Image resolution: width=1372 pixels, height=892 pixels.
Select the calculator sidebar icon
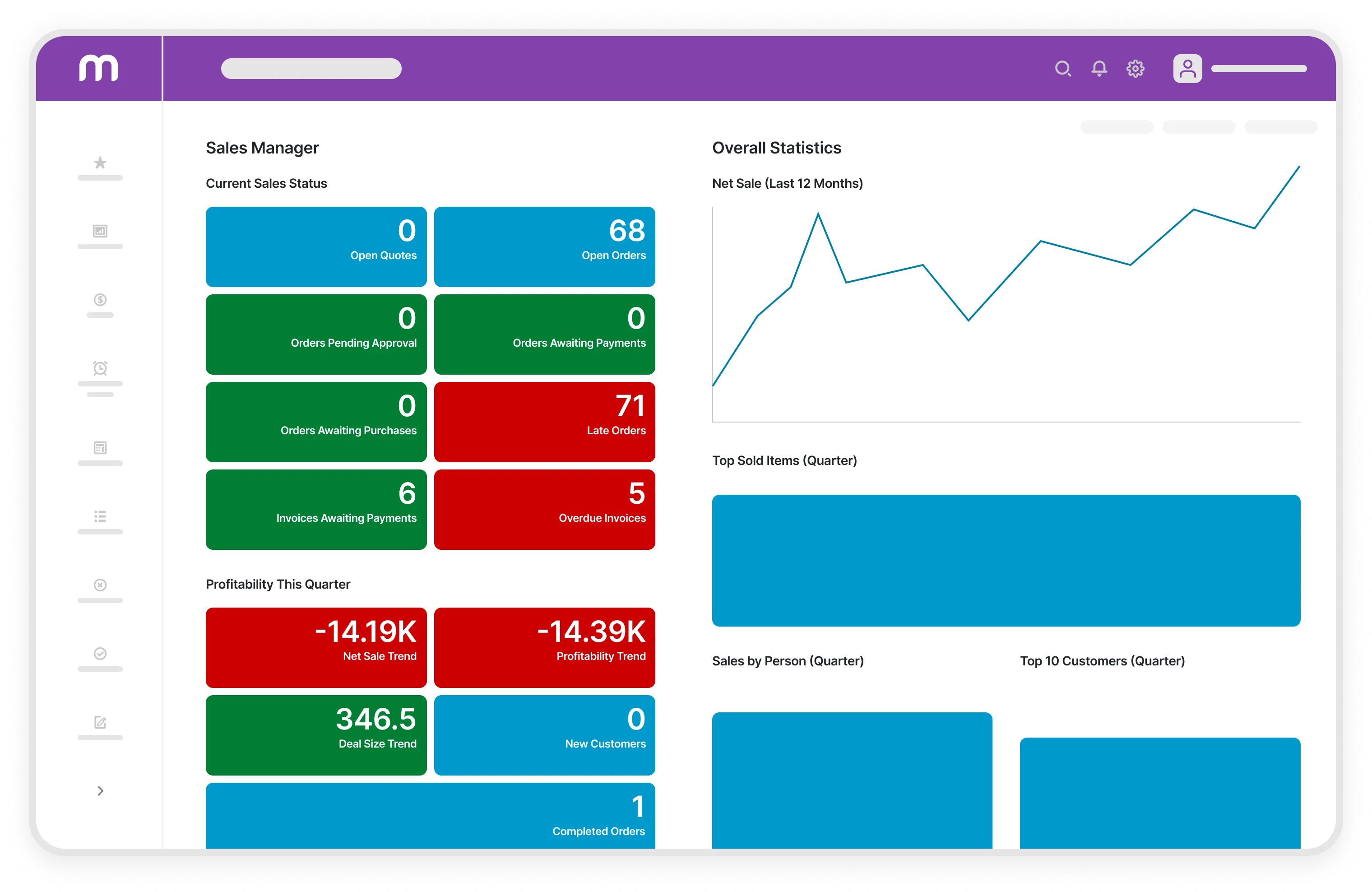(100, 448)
